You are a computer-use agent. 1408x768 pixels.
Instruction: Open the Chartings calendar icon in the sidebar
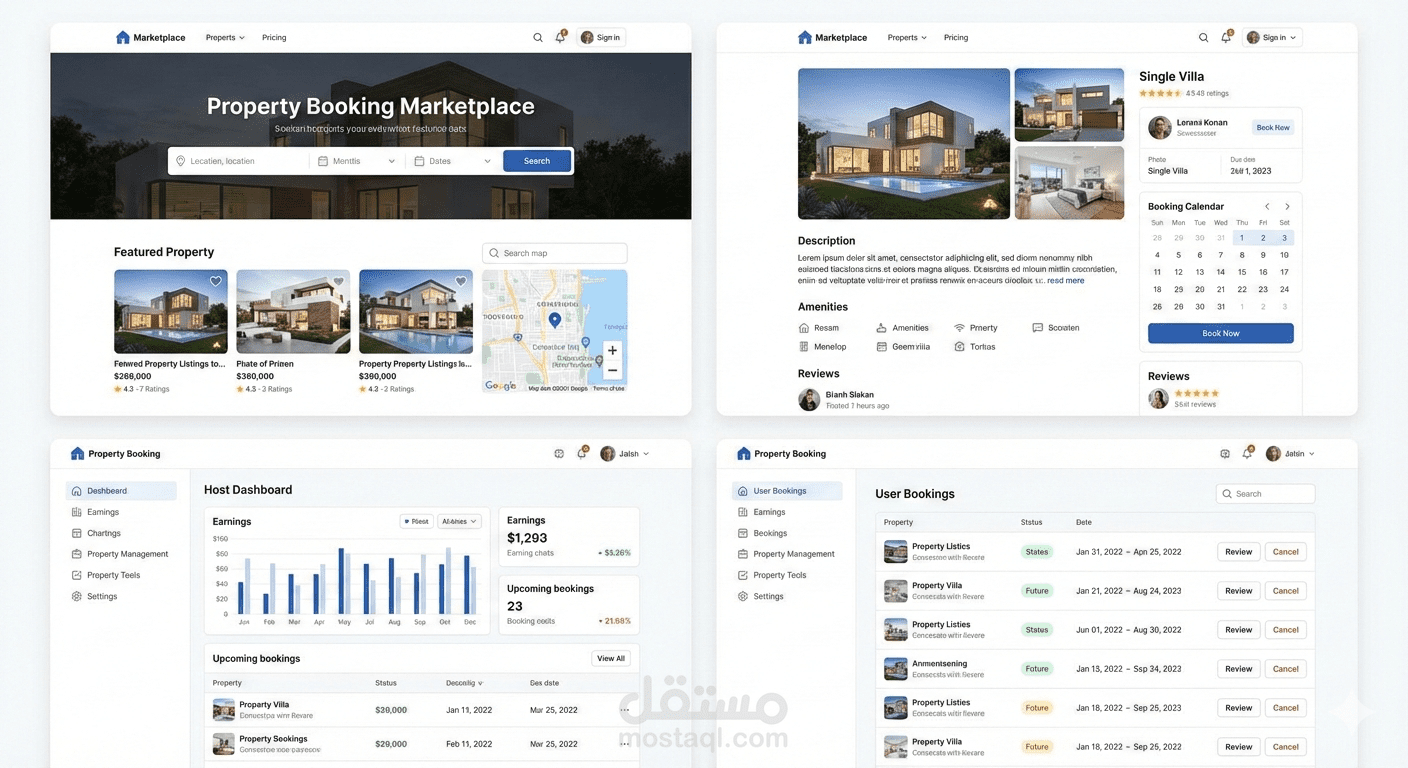click(x=77, y=533)
